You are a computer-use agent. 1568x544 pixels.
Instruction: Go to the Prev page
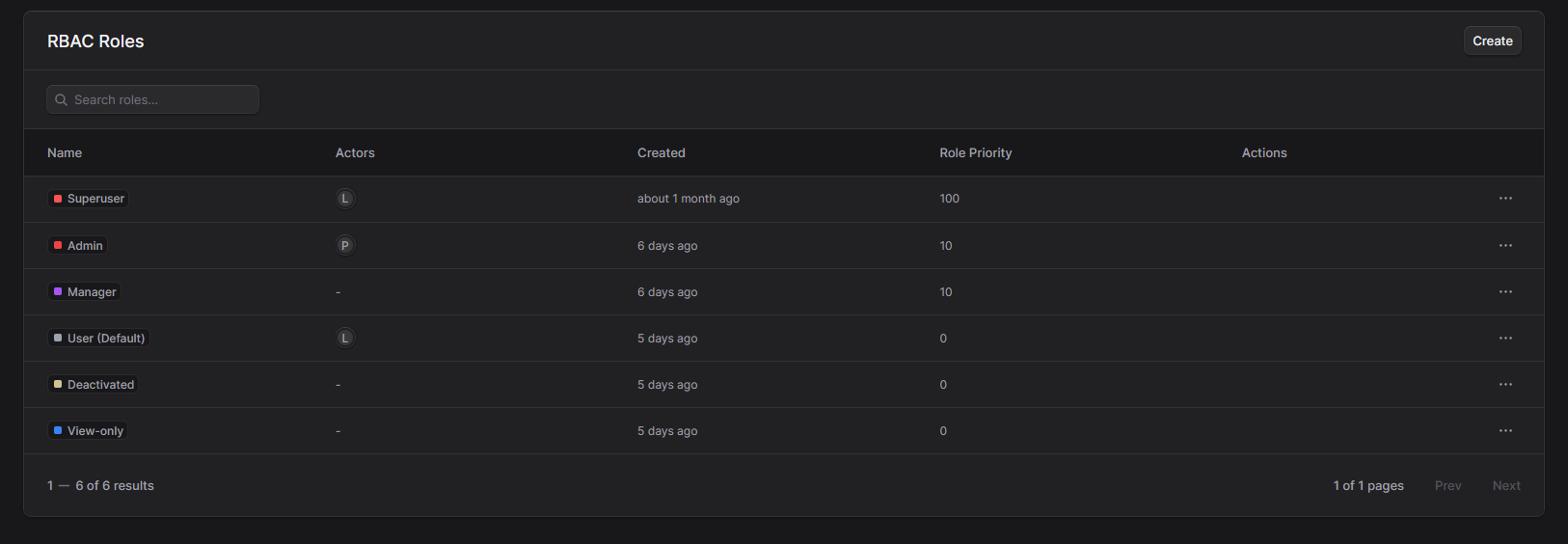click(1447, 486)
